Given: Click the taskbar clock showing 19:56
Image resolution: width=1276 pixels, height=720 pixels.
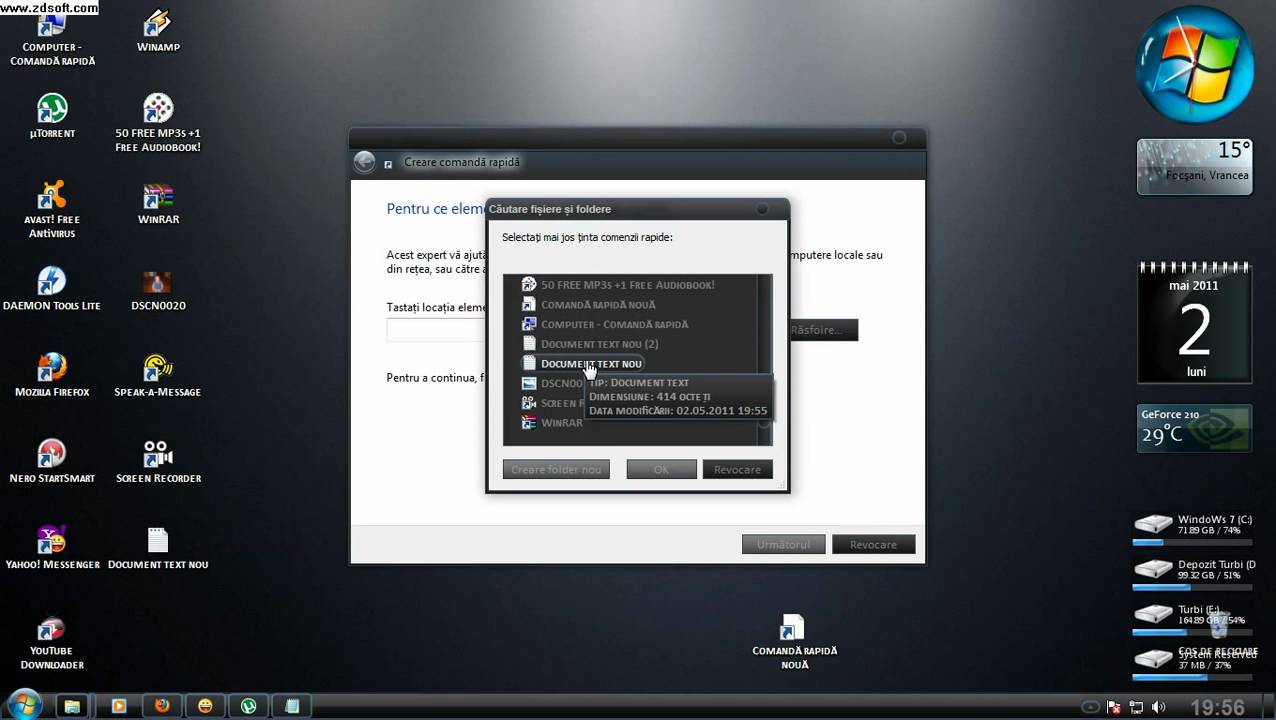Looking at the screenshot, I should click(1217, 707).
